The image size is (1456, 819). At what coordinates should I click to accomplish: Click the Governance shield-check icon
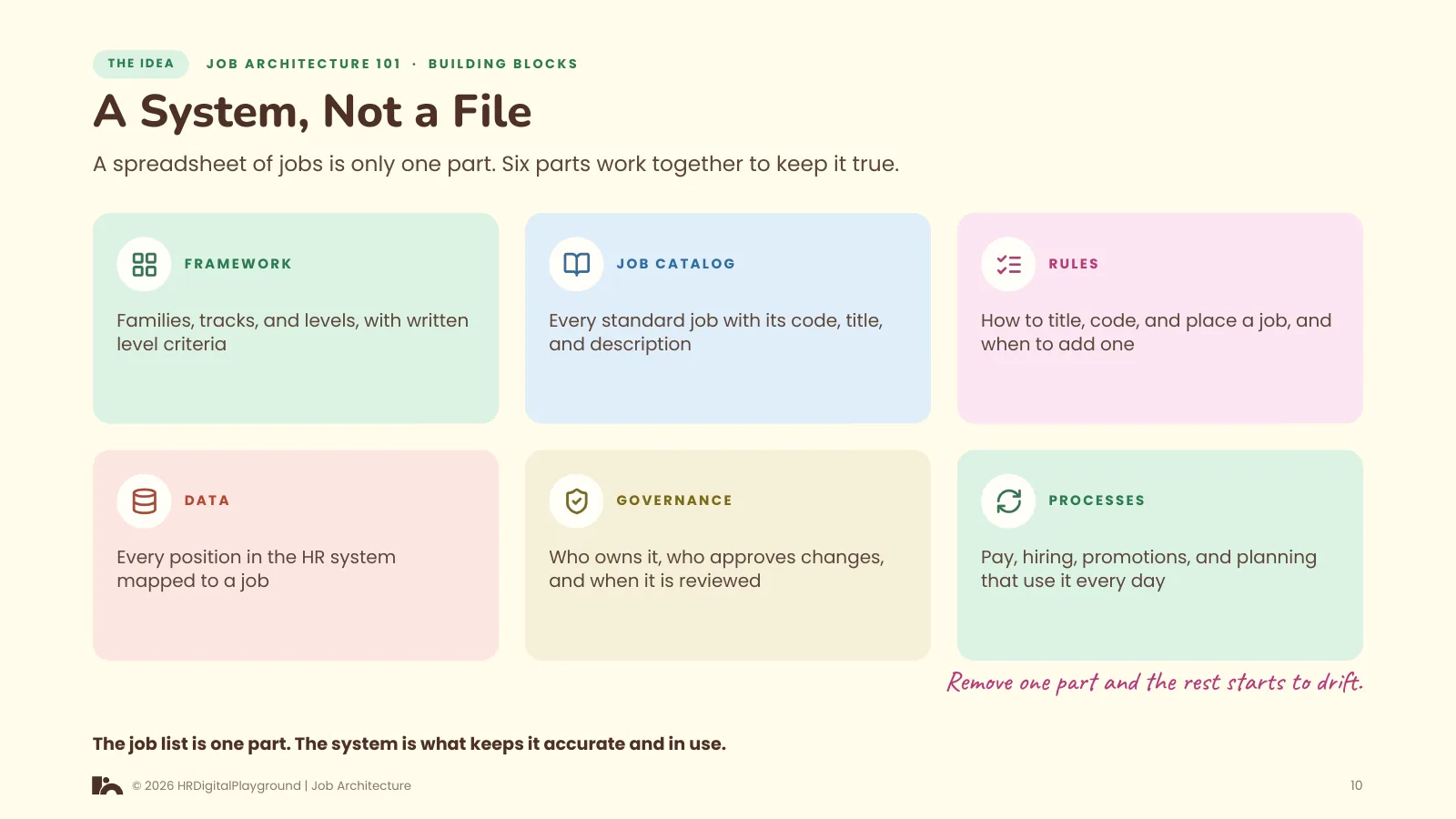click(576, 500)
